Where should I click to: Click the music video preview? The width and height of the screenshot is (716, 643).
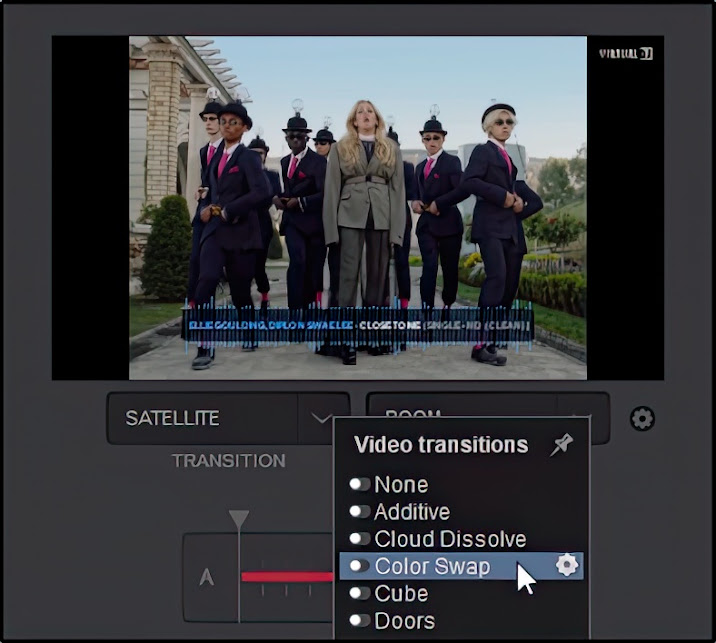tap(358, 208)
